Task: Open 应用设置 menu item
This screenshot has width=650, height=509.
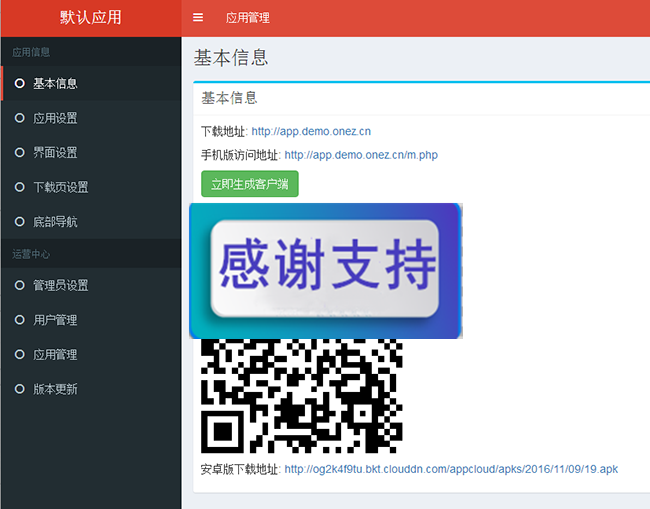Action: point(91,118)
